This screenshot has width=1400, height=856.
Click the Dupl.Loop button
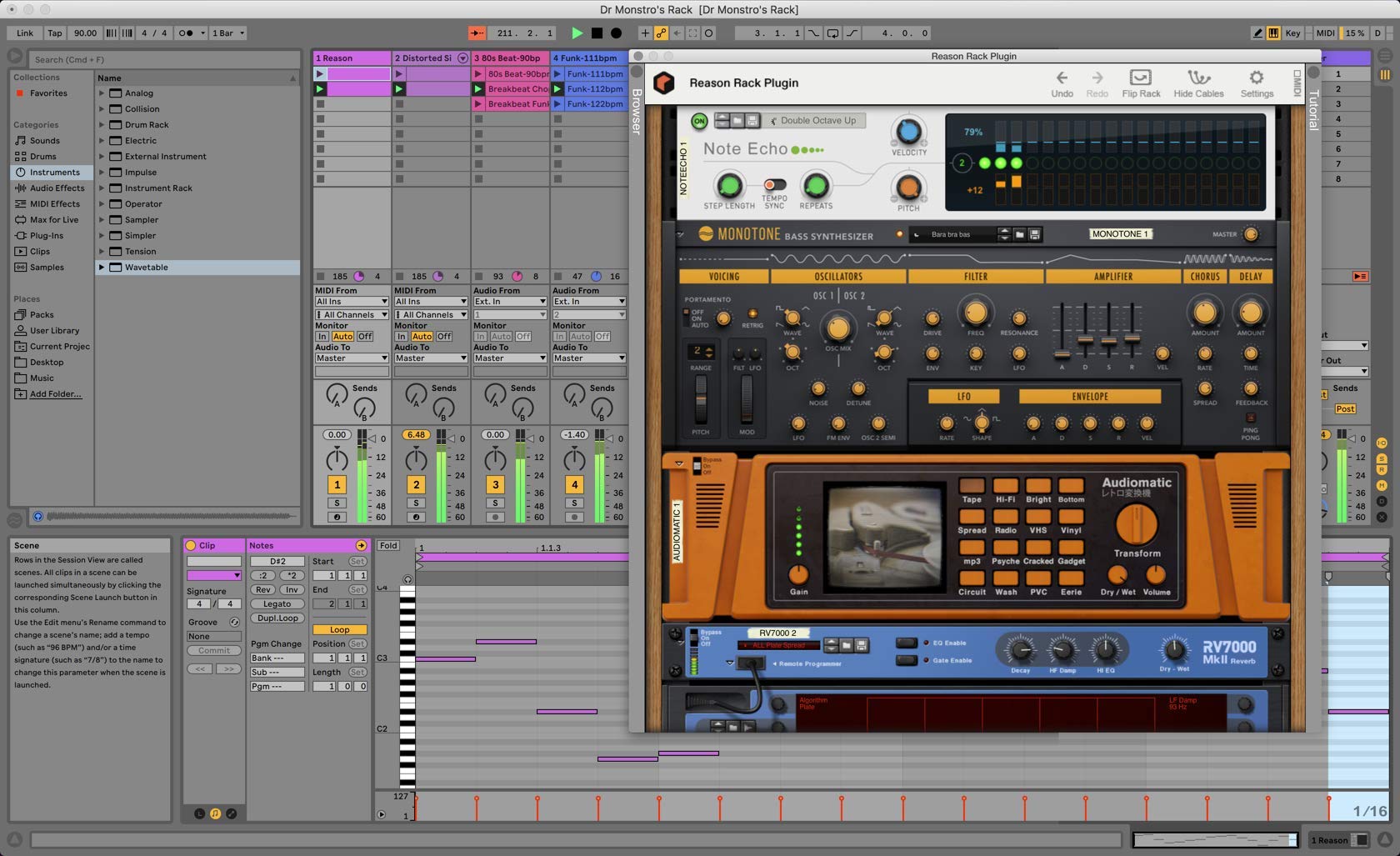click(277, 618)
